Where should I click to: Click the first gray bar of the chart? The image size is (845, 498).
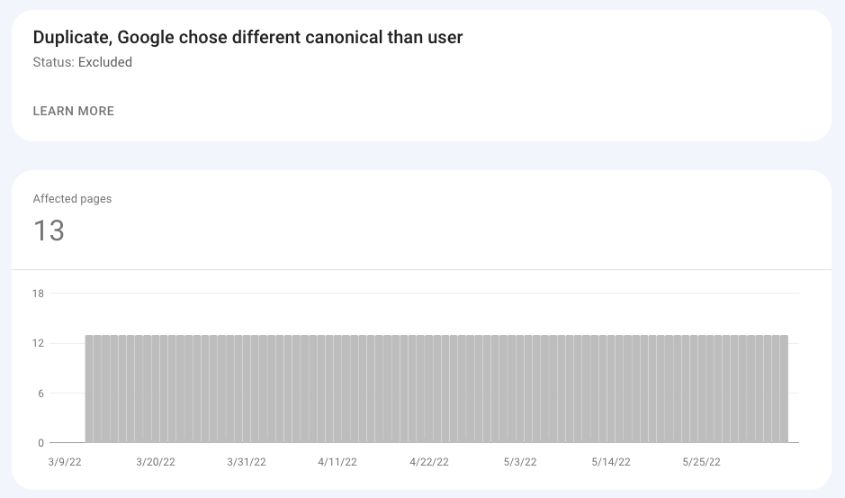click(x=89, y=389)
